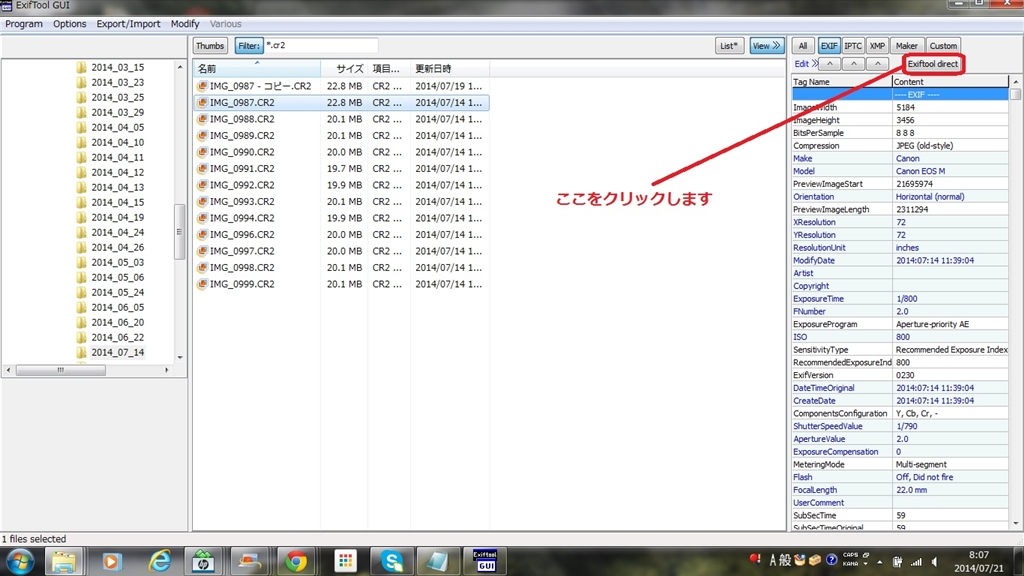This screenshot has width=1024, height=576.
Task: Click the Exiftool direct button
Action: (933, 64)
